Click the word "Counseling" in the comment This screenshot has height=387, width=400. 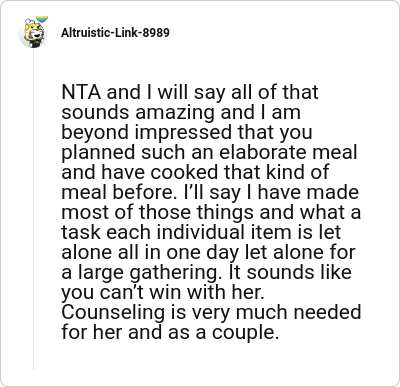tap(113, 313)
